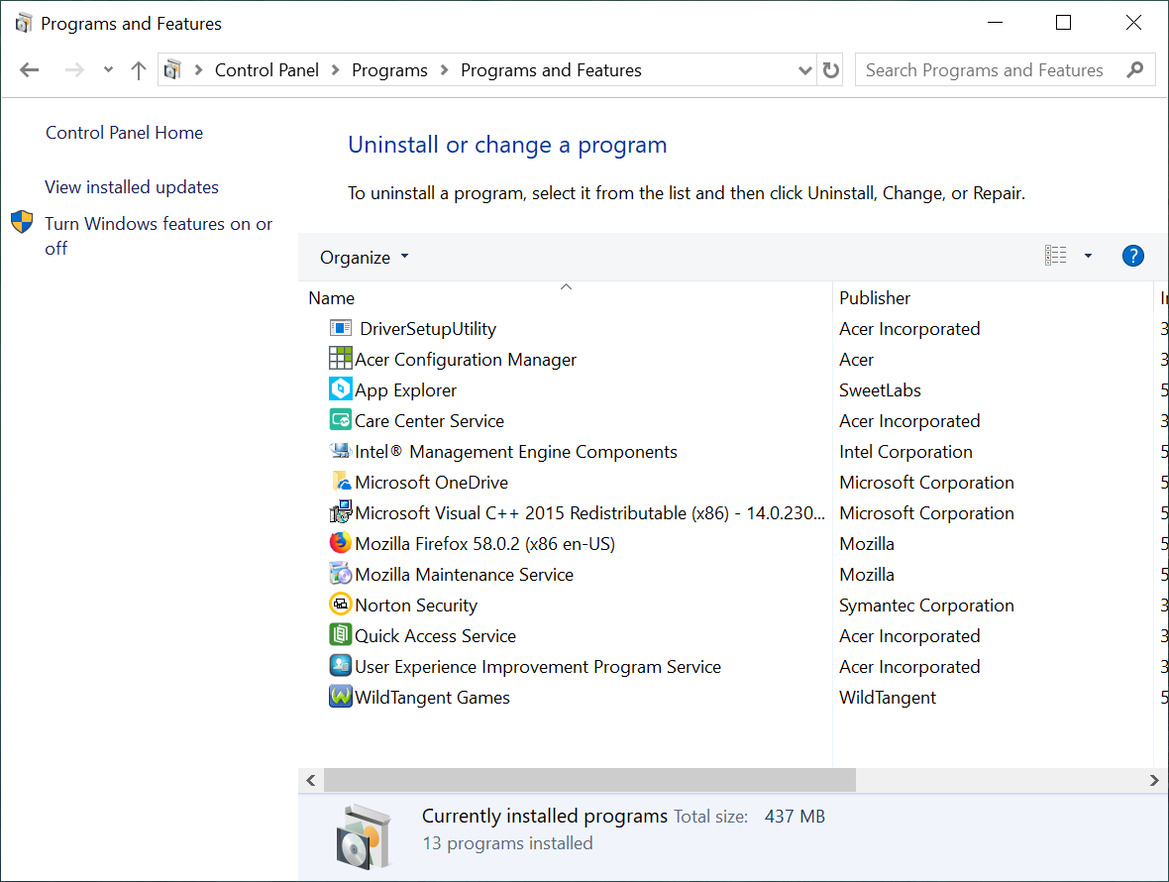
Task: Click the Microsoft OneDrive icon
Action: (x=341, y=482)
